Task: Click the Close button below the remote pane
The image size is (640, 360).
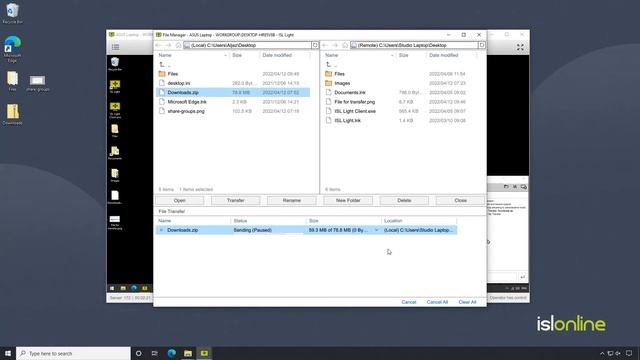Action: click(x=460, y=200)
